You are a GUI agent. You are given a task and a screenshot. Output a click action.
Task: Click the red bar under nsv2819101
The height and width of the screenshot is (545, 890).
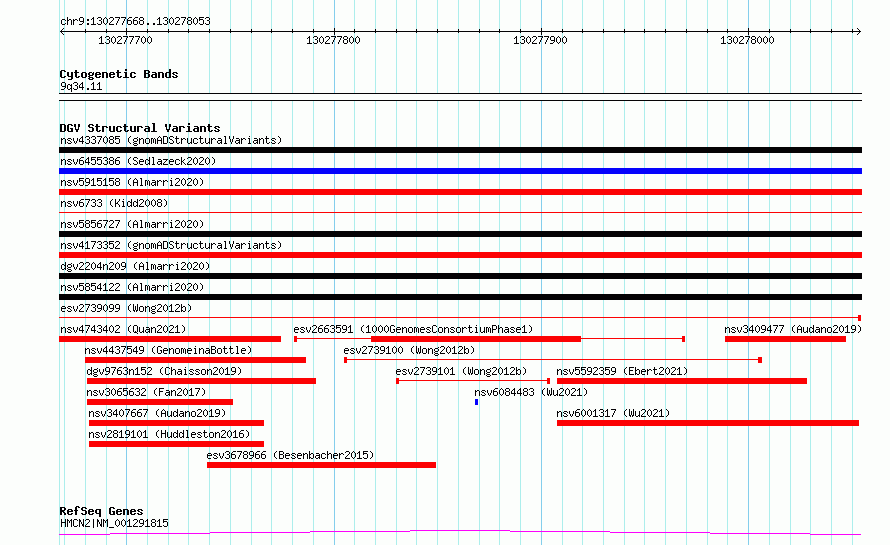pyautogui.click(x=177, y=444)
